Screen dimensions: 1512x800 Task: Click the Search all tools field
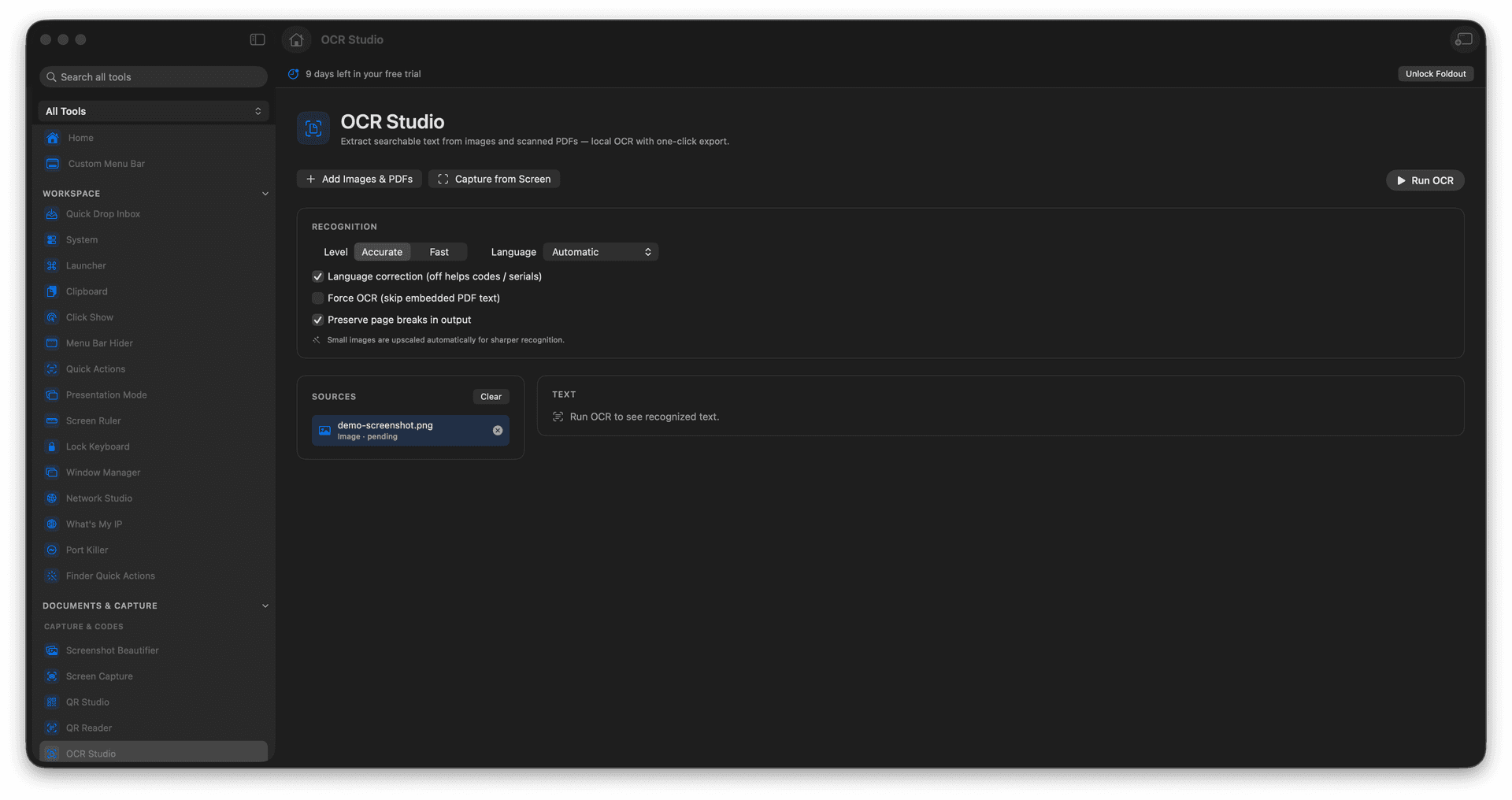coord(154,77)
